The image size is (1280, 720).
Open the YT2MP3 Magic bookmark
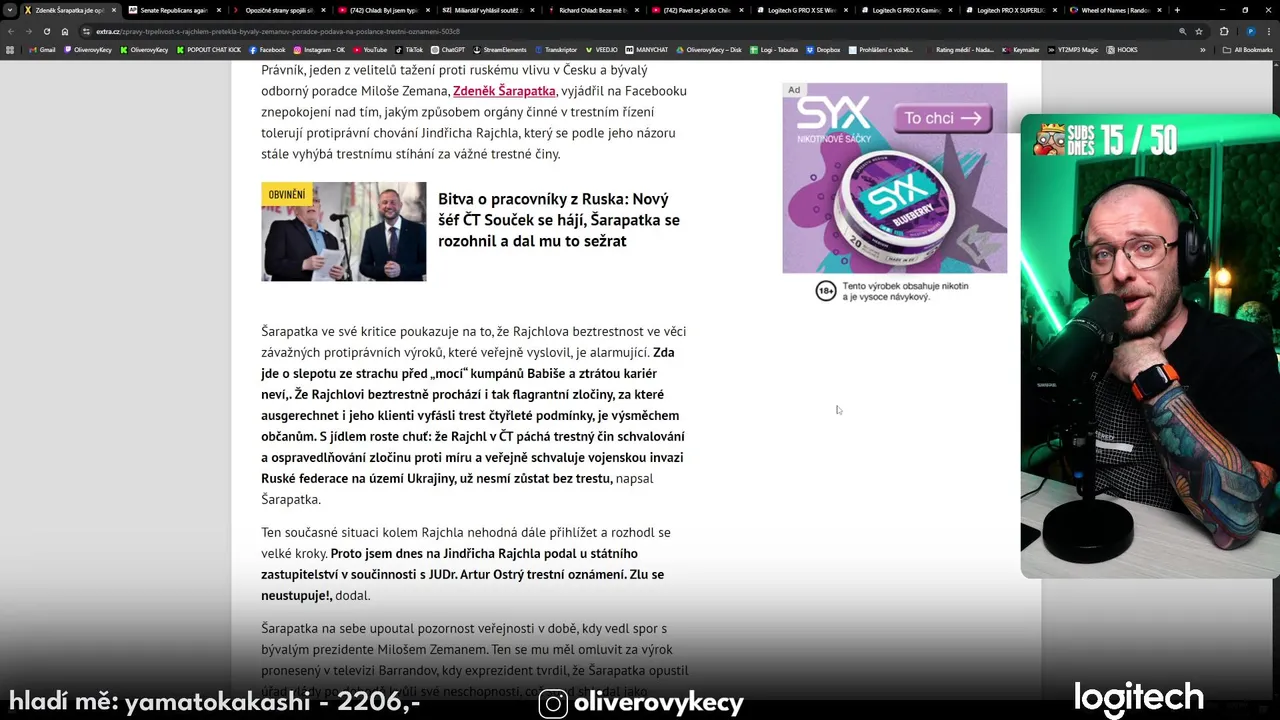coord(1075,49)
